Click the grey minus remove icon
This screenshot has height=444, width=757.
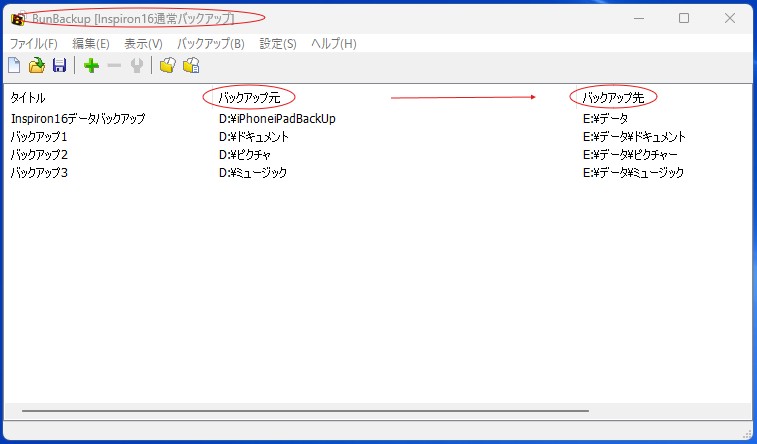pos(114,66)
